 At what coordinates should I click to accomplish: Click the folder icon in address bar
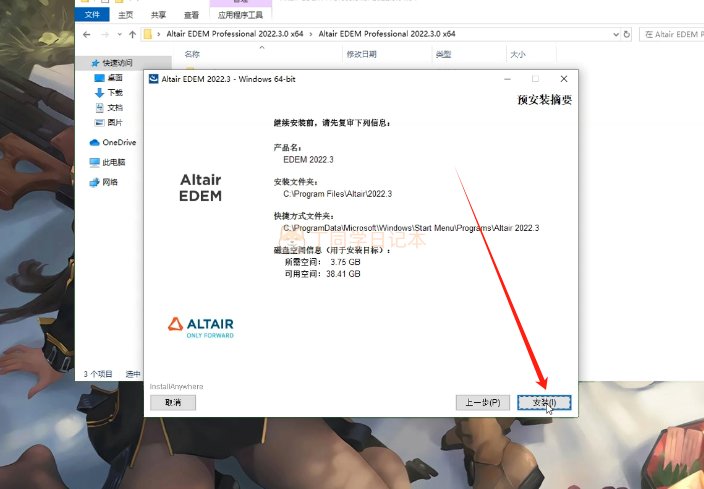click(148, 34)
